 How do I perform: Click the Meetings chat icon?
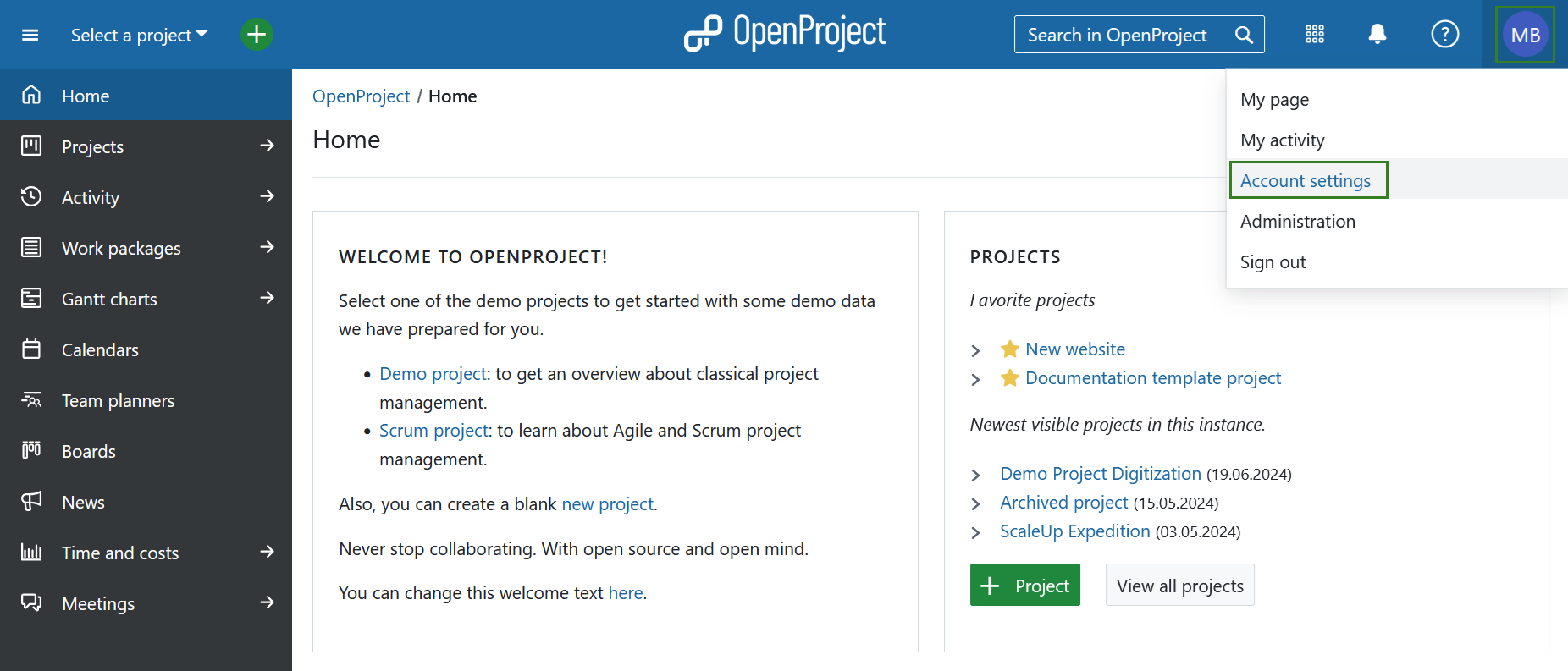tap(31, 602)
